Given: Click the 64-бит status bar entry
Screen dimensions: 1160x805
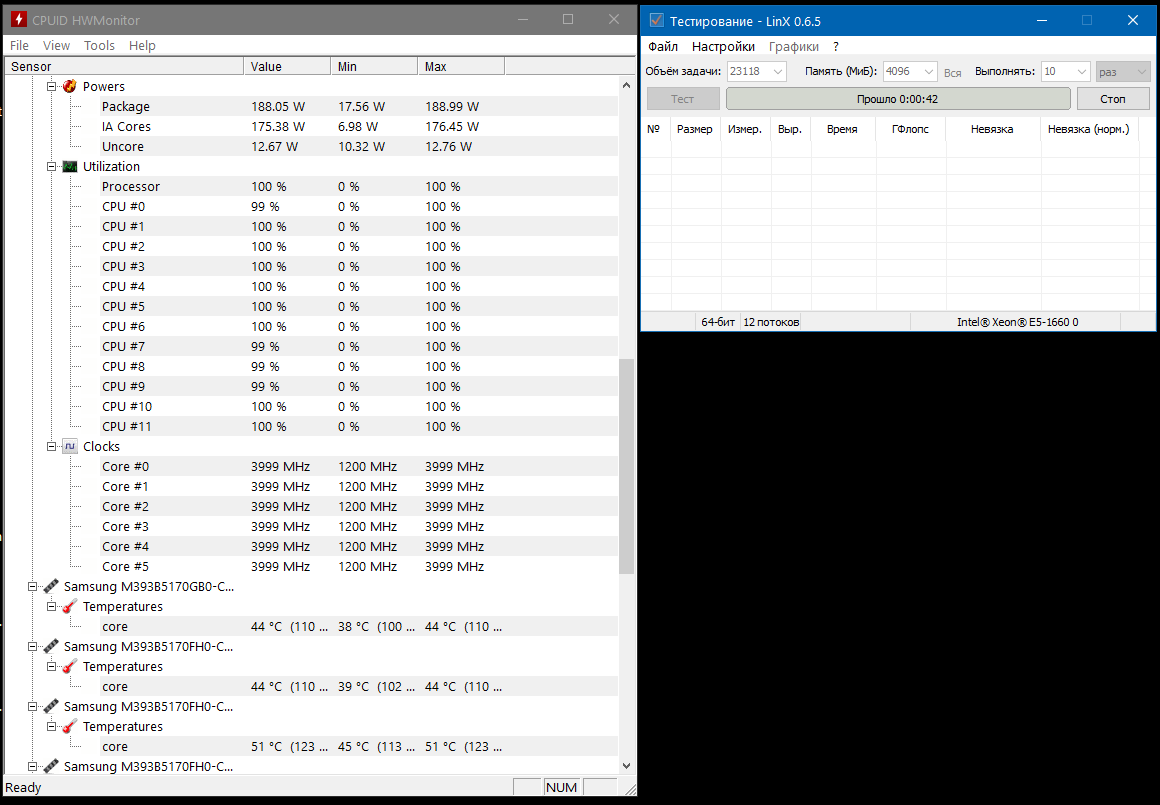Looking at the screenshot, I should tap(718, 322).
